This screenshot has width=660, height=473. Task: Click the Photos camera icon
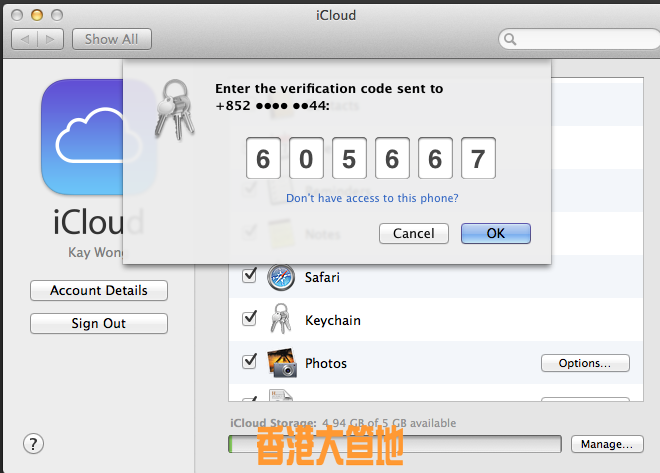coord(282,363)
